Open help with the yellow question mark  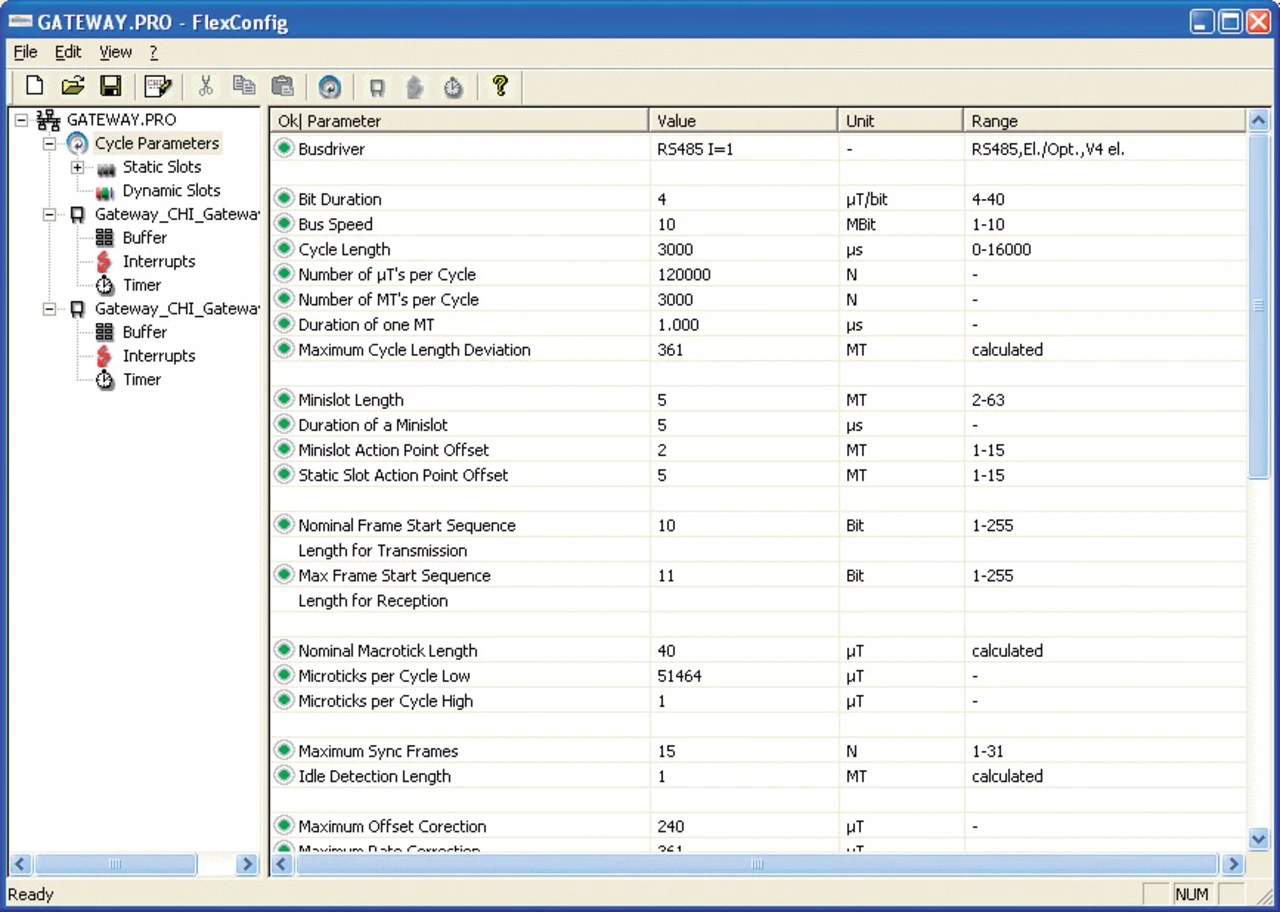point(500,87)
